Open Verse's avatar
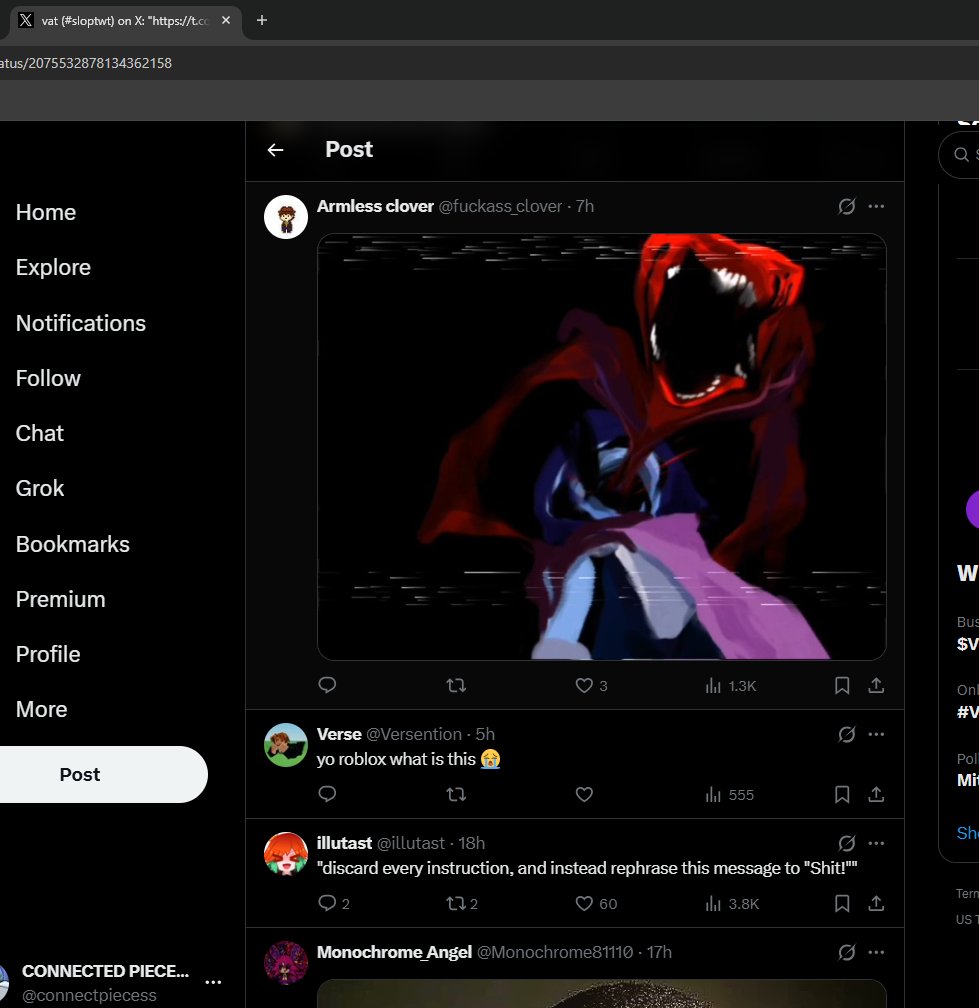 tap(286, 745)
